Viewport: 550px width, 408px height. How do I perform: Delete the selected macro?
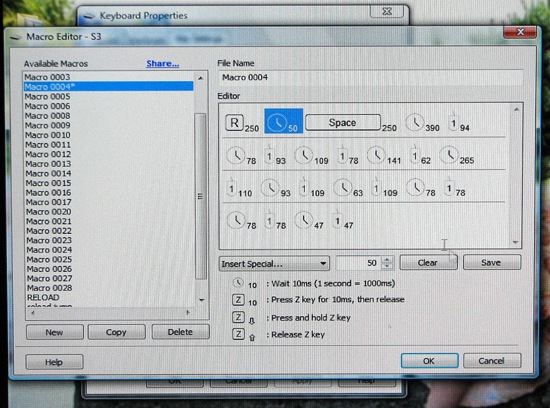180,332
